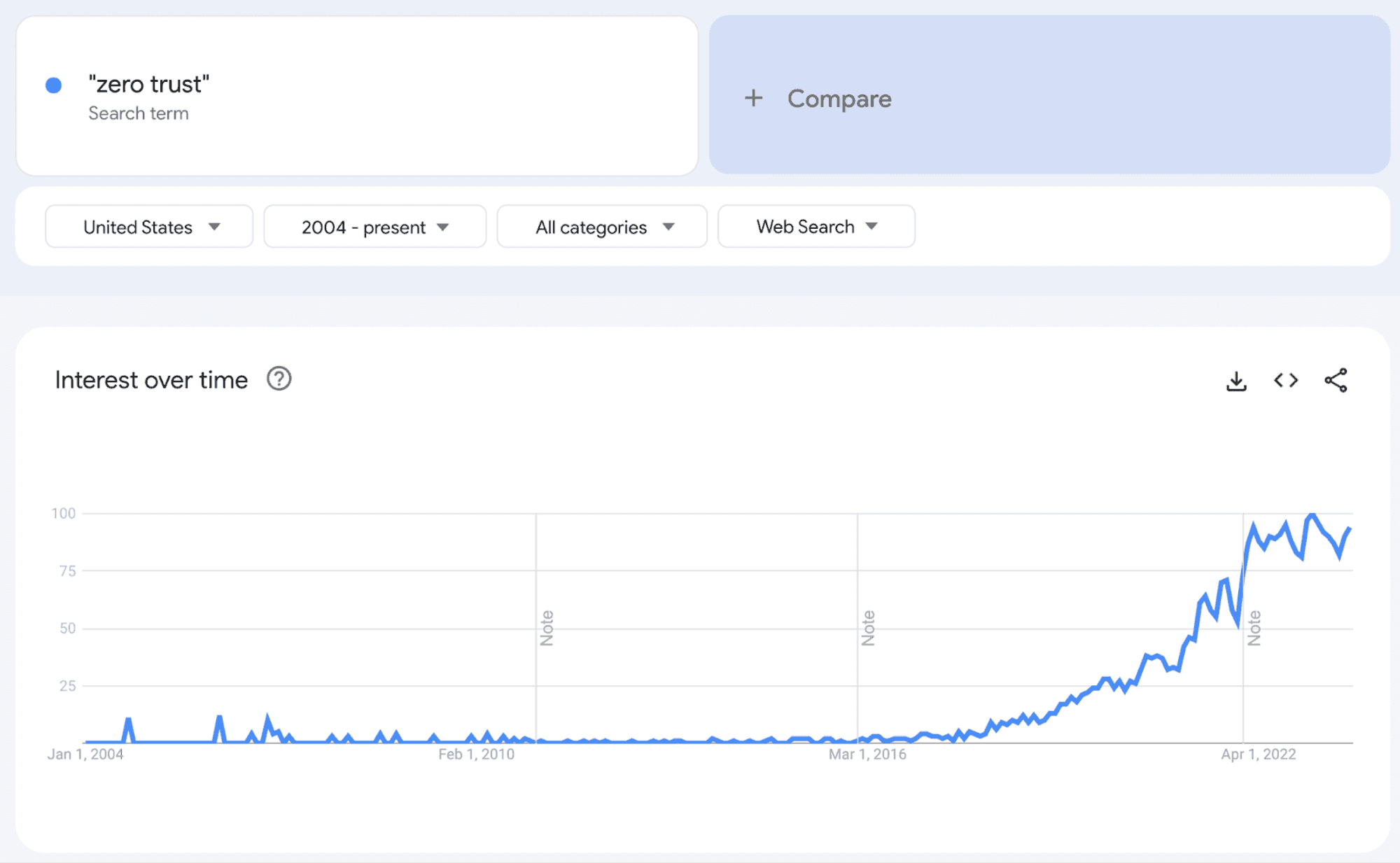
Task: Open the United States region dropdown
Action: coord(148,226)
